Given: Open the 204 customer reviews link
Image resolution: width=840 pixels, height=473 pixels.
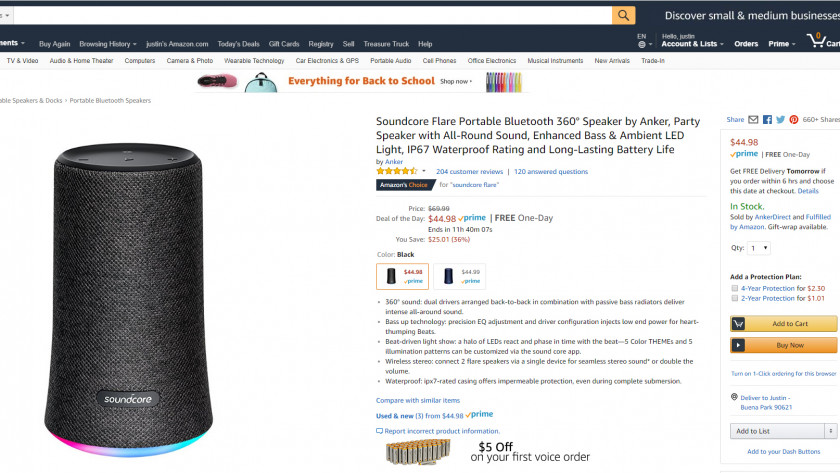Looking at the screenshot, I should click(x=471, y=171).
